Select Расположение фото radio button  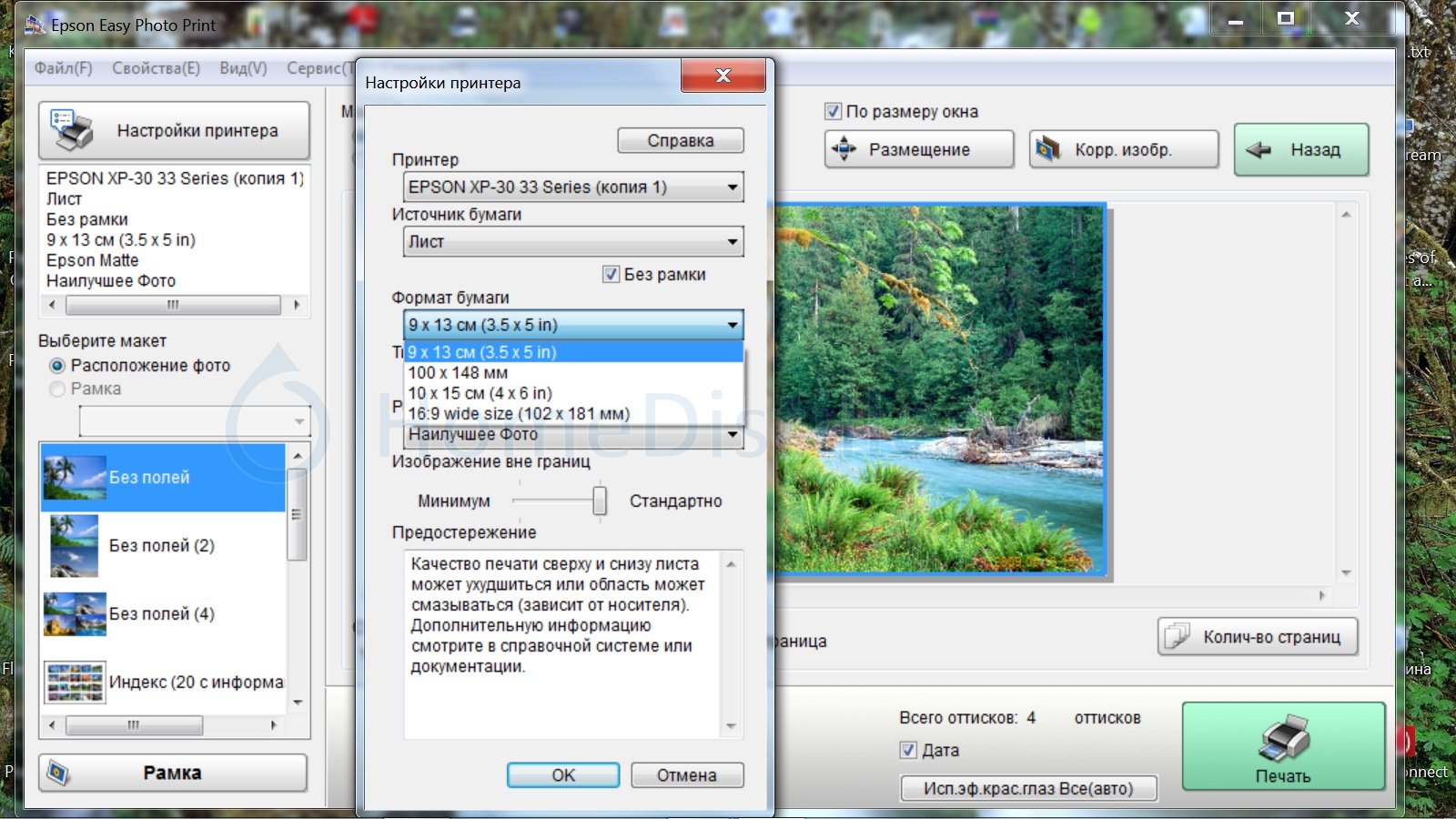tap(57, 365)
